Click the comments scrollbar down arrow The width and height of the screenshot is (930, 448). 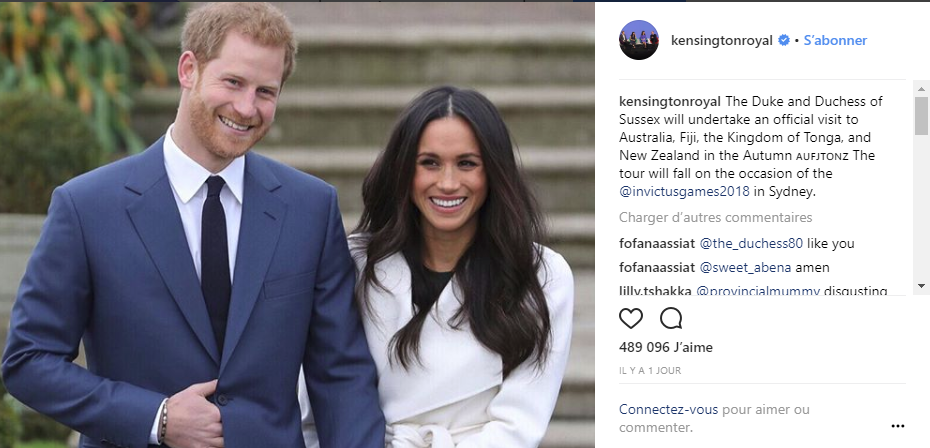[x=921, y=286]
